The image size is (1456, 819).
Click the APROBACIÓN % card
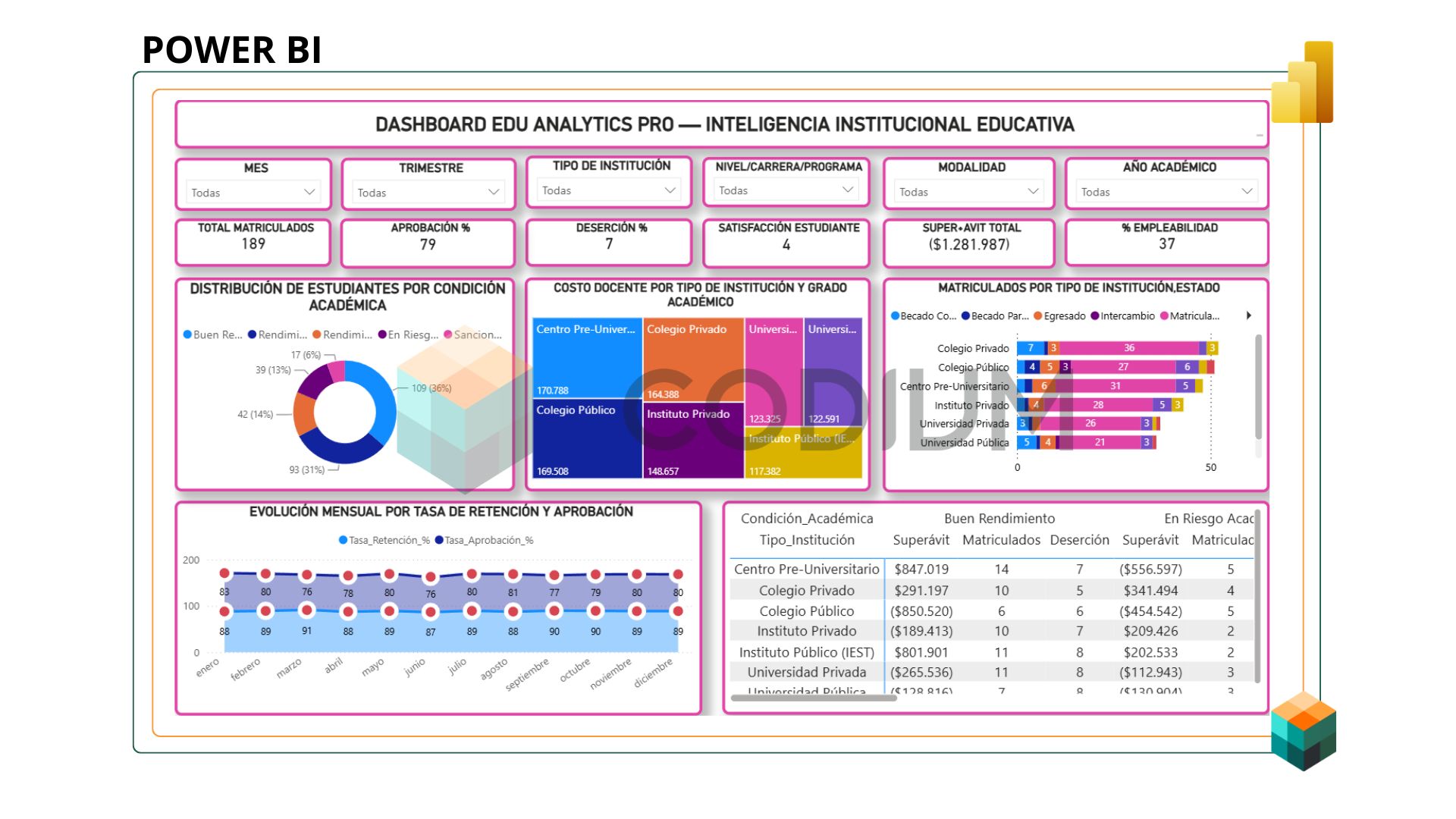[x=428, y=243]
